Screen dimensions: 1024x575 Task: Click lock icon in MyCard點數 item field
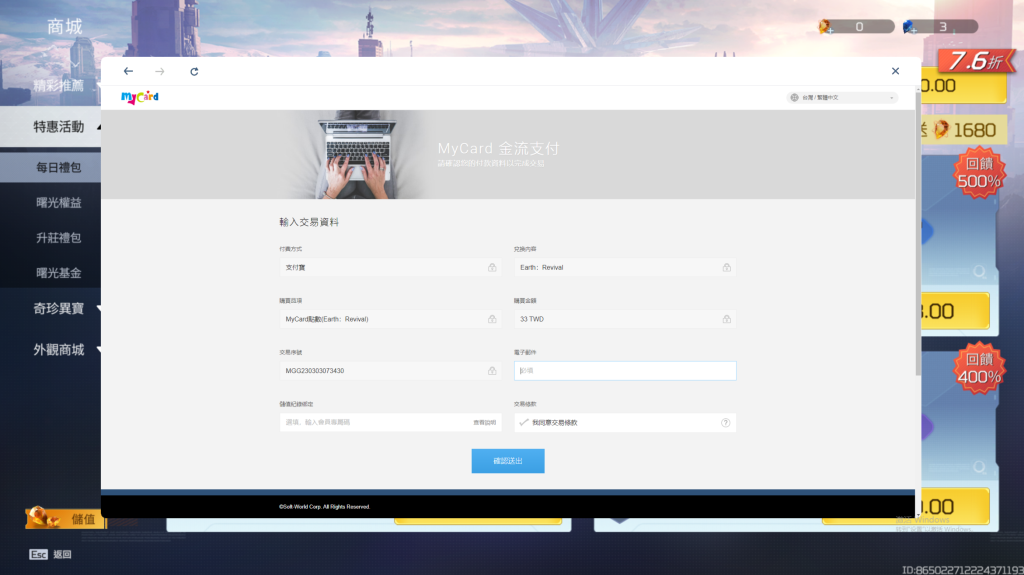[x=492, y=319]
